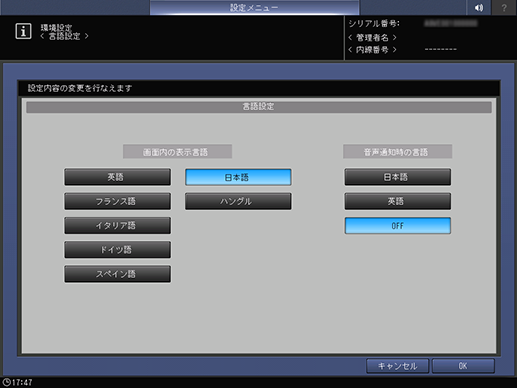Click the 環境設定 breadcrumb text
The height and width of the screenshot is (388, 517).
(x=56, y=27)
